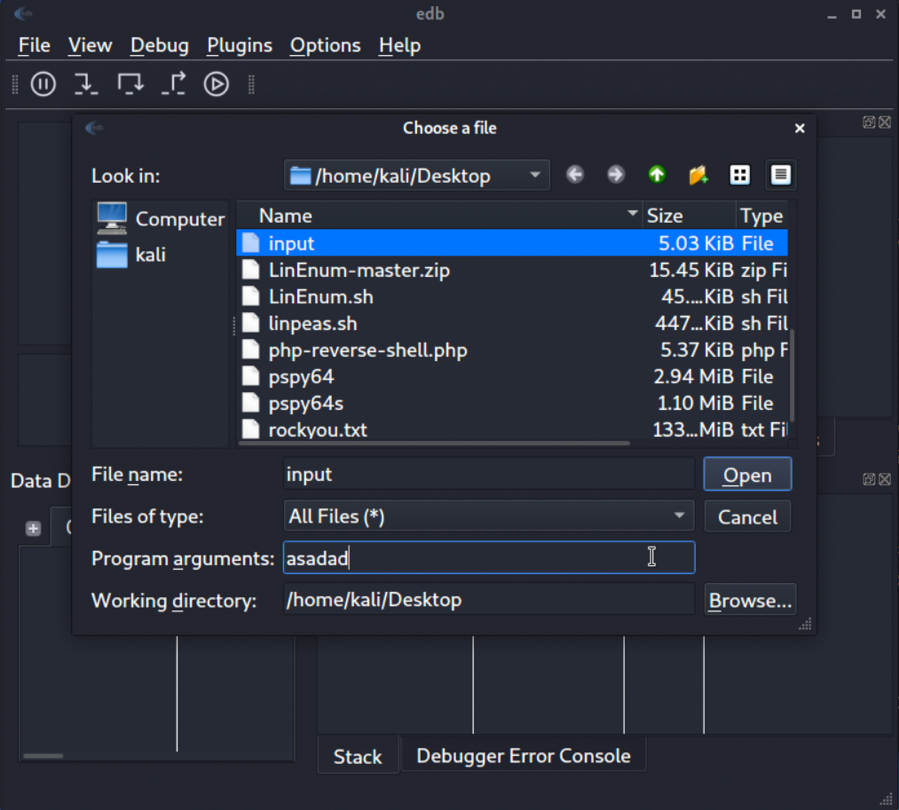
Task: Select Computer in the sidebar
Action: pyautogui.click(x=161, y=218)
